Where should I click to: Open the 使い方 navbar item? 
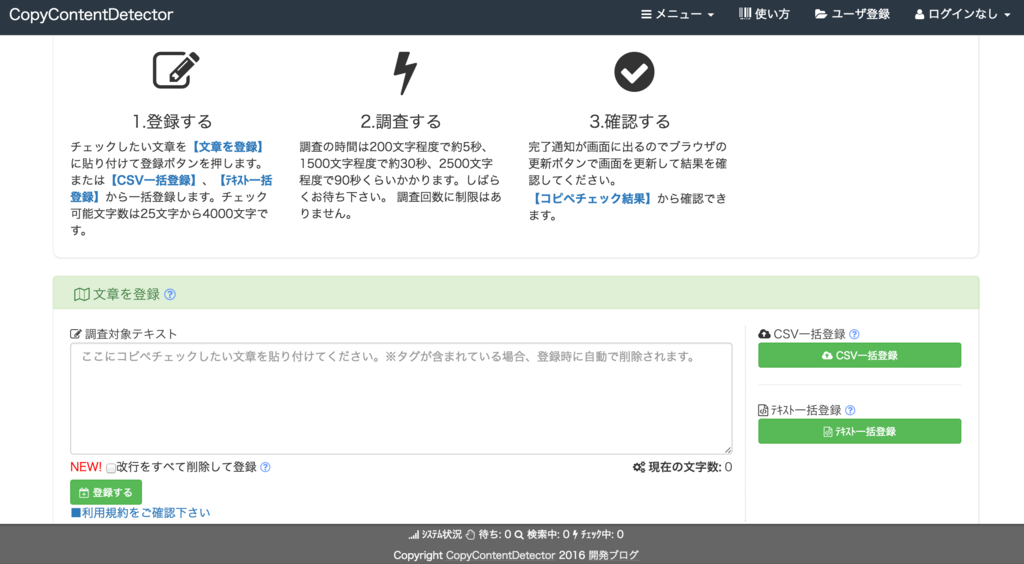[x=764, y=14]
